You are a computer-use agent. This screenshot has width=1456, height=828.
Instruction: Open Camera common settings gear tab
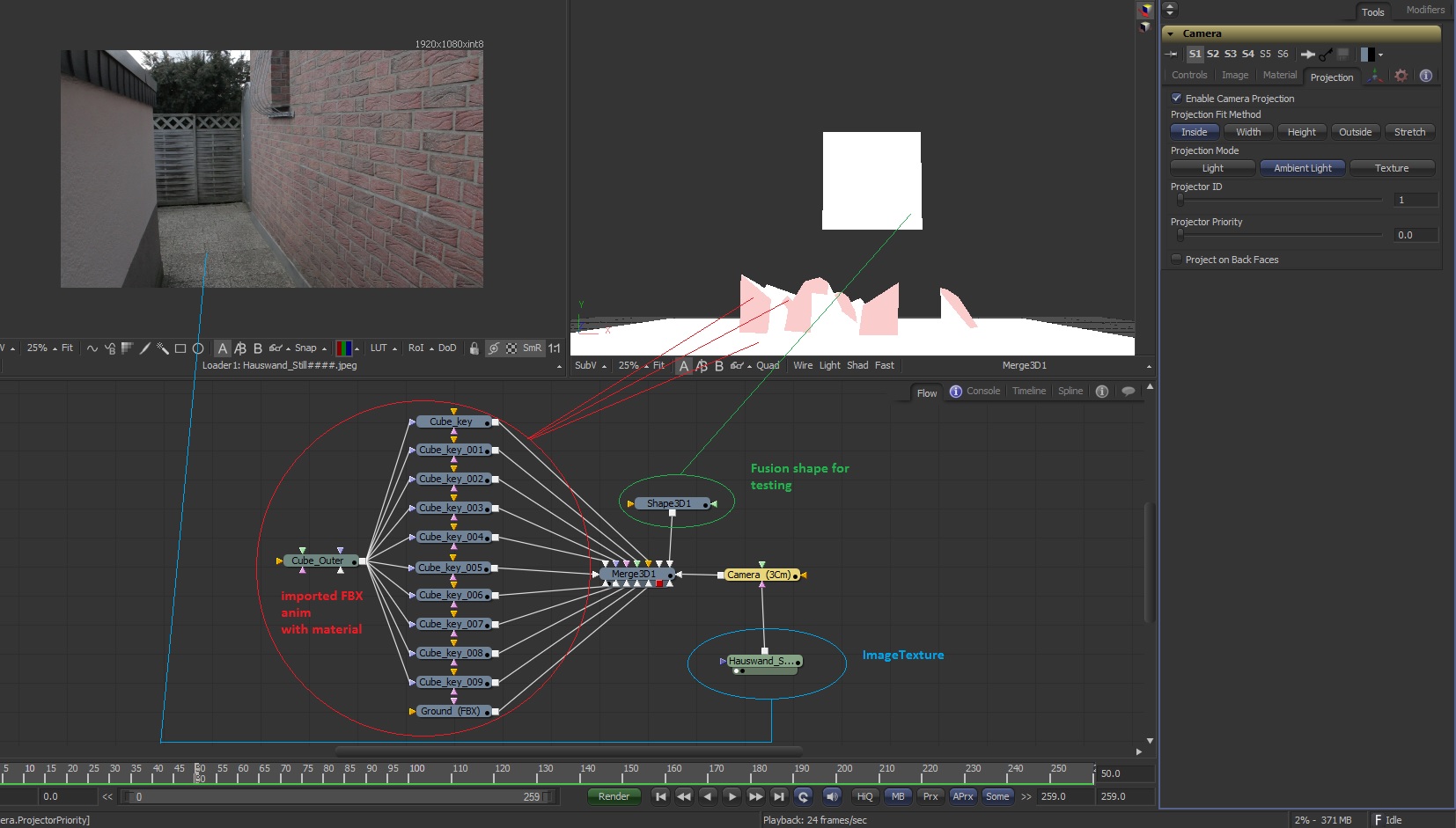(x=1401, y=76)
